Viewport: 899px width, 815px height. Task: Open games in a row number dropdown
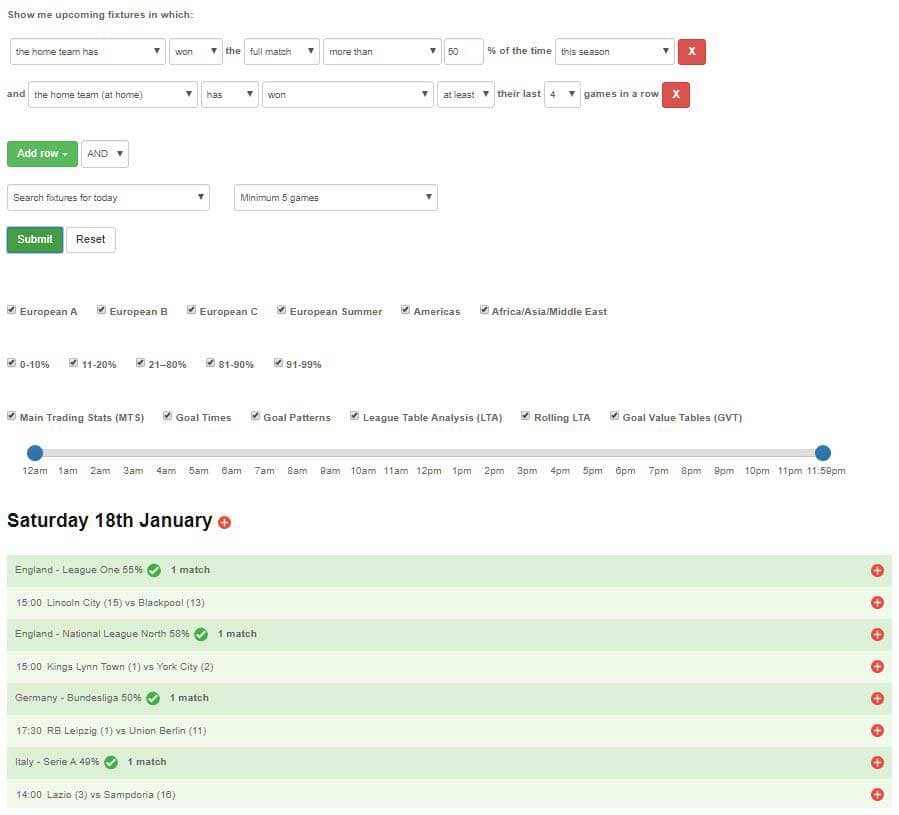[562, 95]
